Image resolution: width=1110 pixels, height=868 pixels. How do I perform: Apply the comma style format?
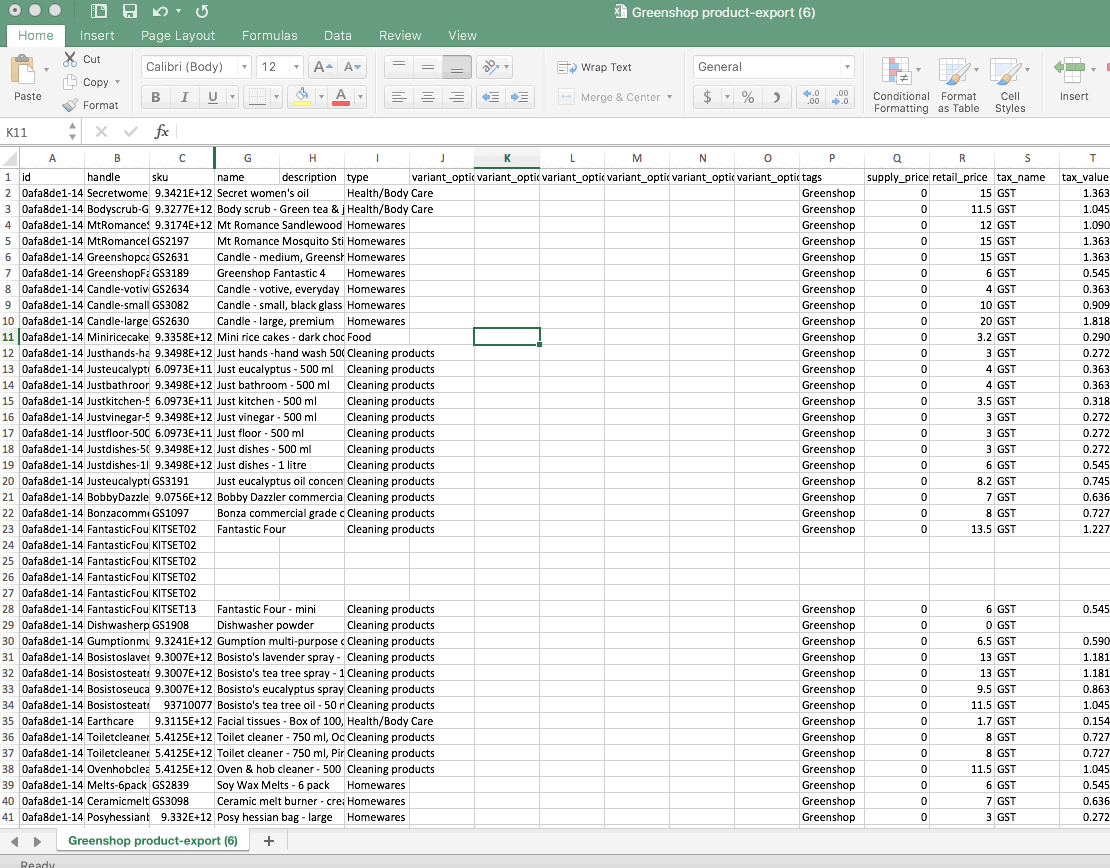(x=777, y=97)
